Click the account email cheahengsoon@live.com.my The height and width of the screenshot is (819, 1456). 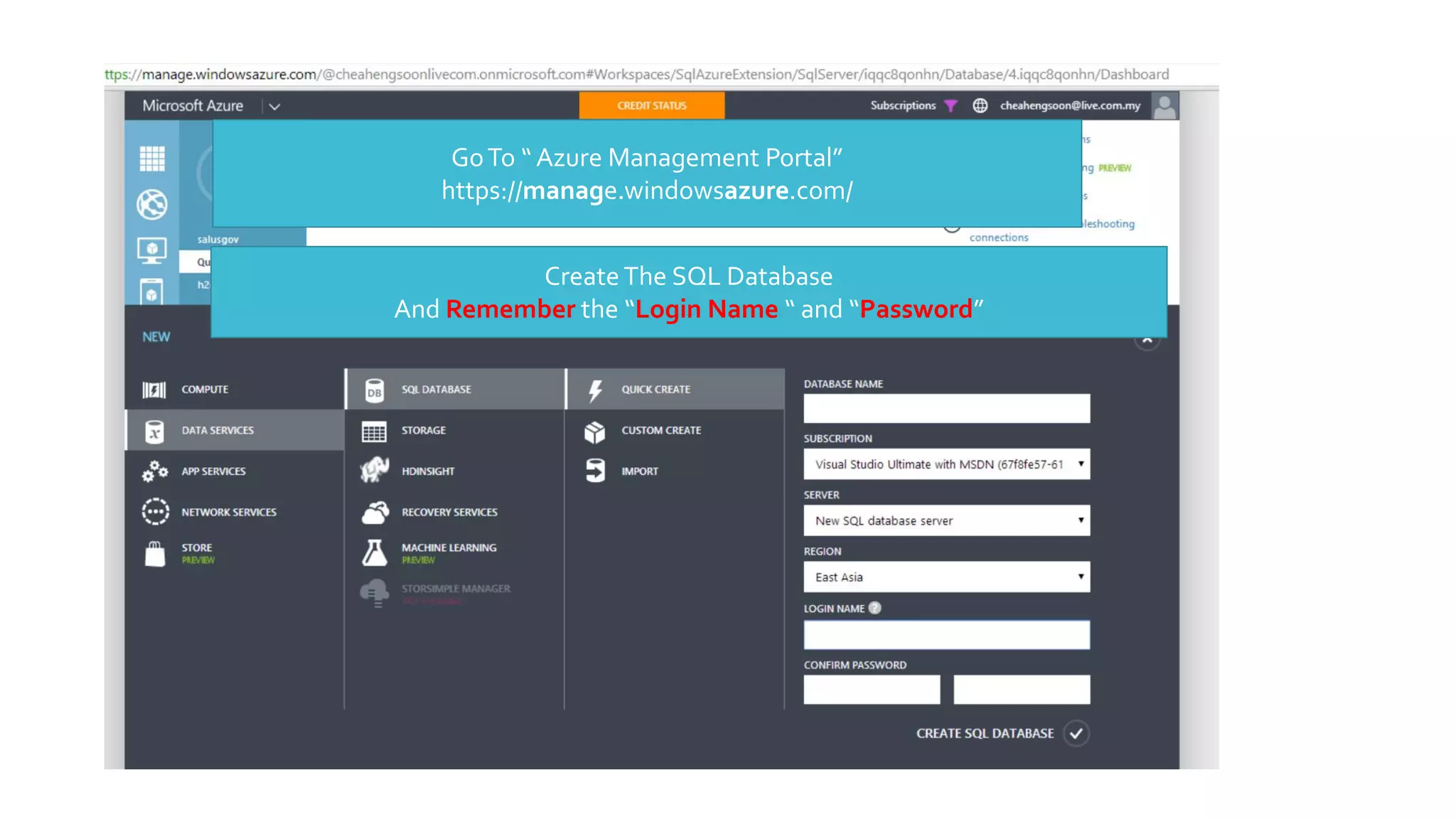tap(1070, 106)
